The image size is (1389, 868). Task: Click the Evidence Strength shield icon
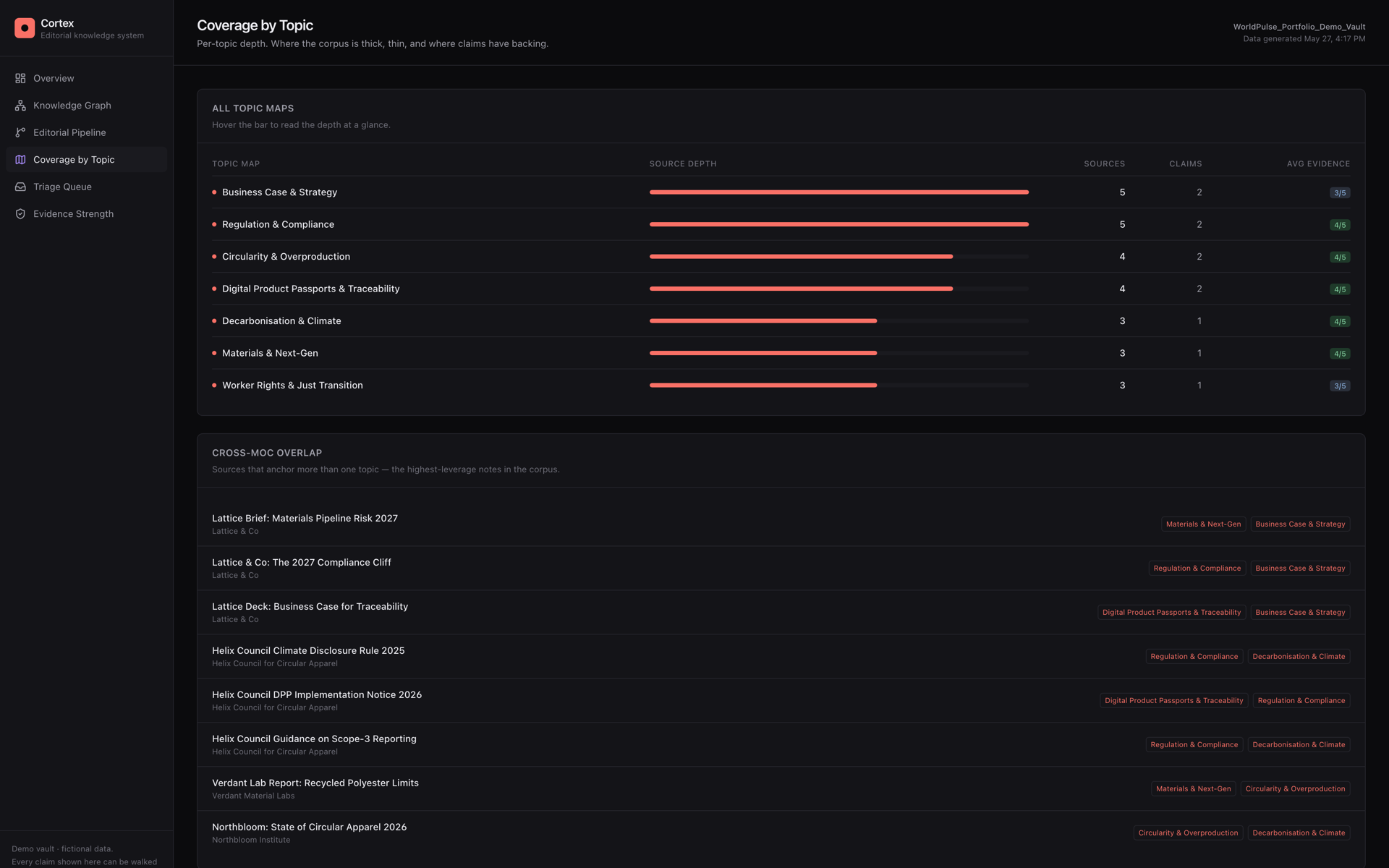[x=20, y=214]
